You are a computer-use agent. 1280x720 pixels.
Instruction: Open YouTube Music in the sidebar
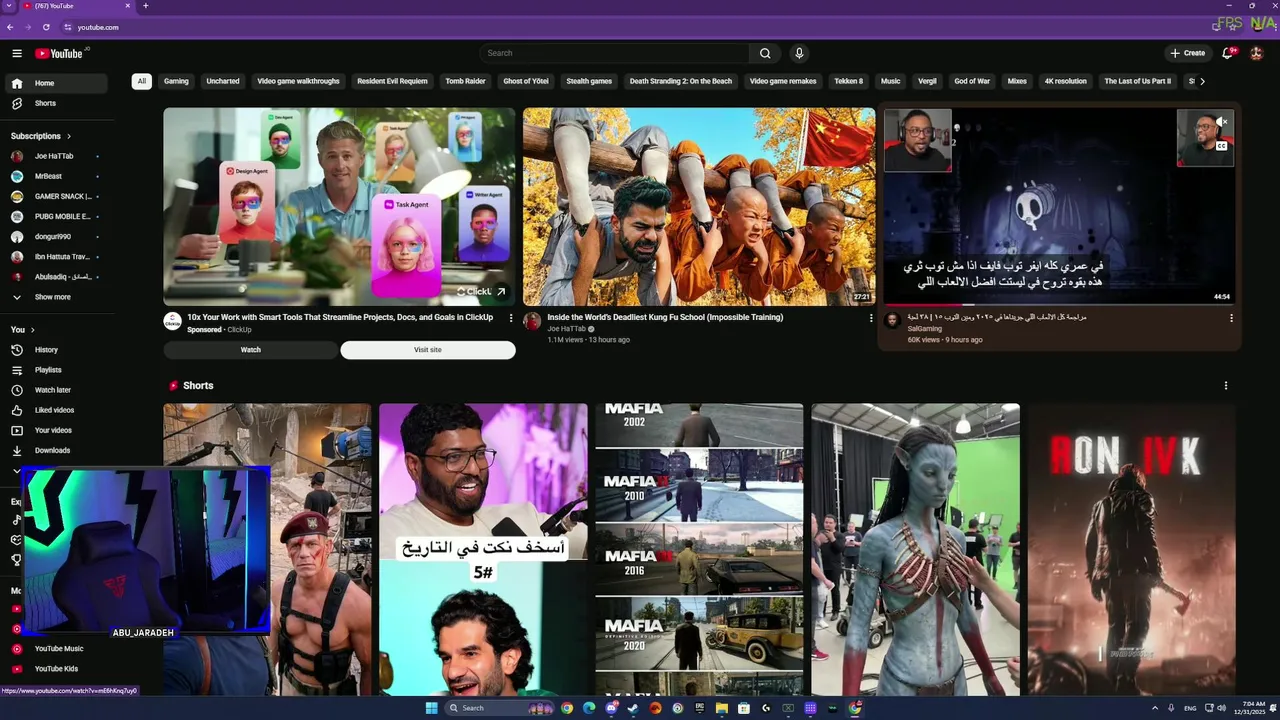pyautogui.click(x=58, y=649)
